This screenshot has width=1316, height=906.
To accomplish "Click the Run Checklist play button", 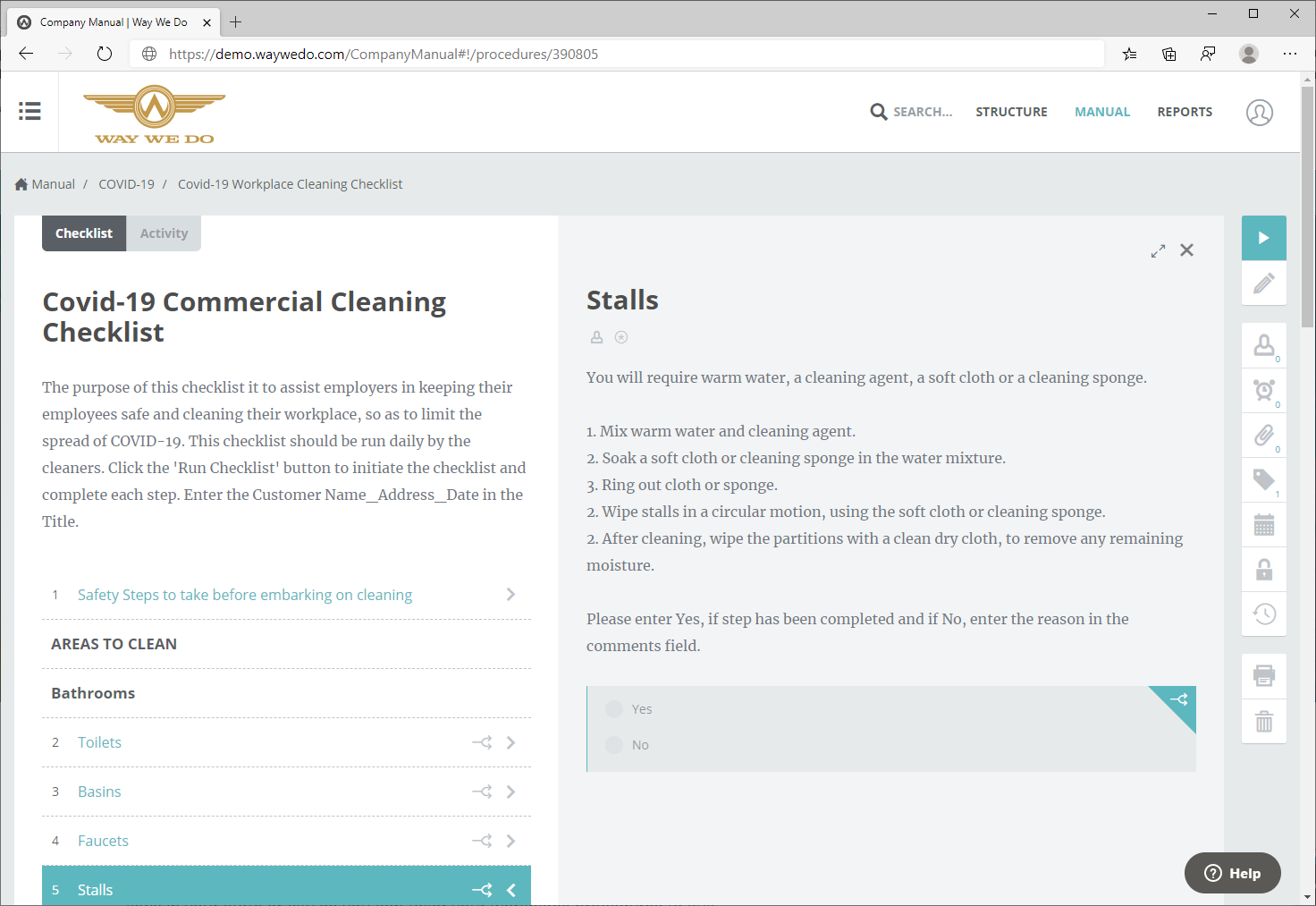I will tap(1263, 238).
